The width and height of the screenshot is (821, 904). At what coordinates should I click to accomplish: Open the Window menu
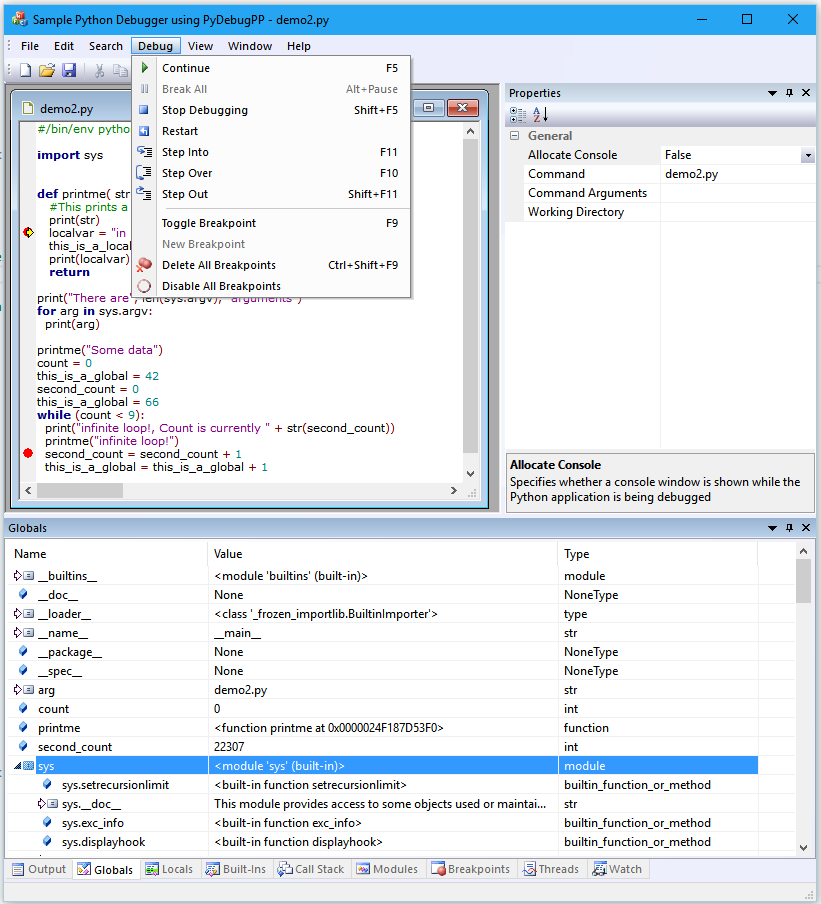tap(250, 46)
